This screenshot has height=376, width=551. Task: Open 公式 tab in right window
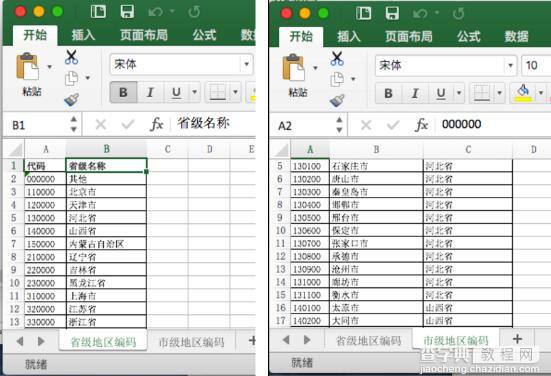(469, 36)
